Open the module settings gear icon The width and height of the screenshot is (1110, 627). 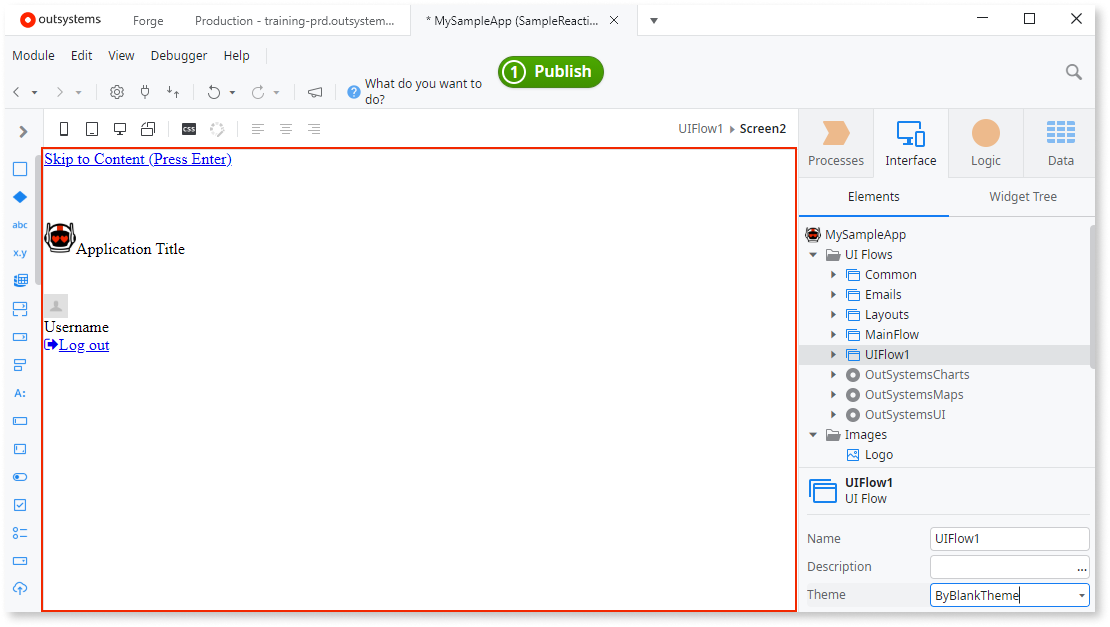(x=116, y=91)
